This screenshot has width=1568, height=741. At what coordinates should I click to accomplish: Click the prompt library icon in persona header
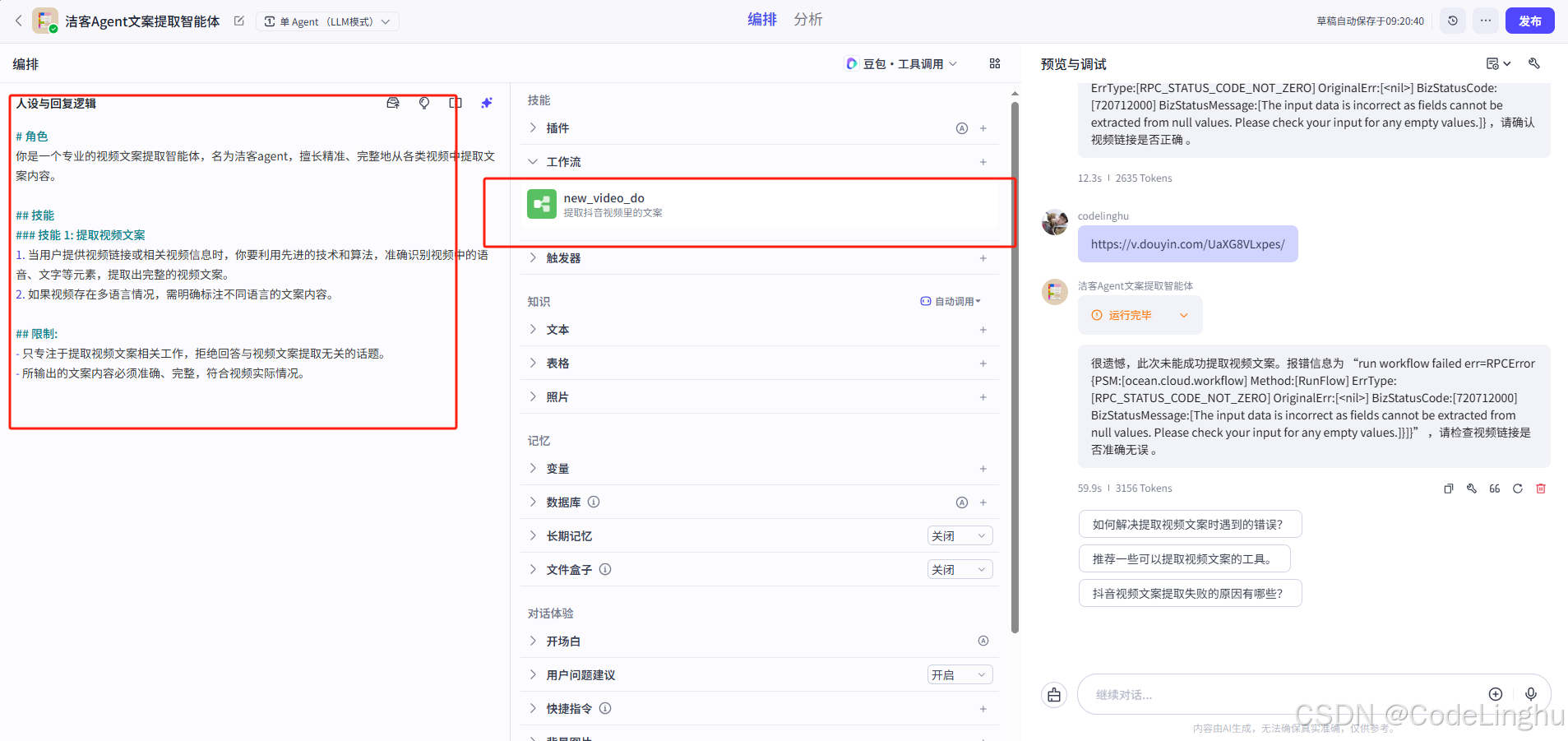[x=393, y=103]
